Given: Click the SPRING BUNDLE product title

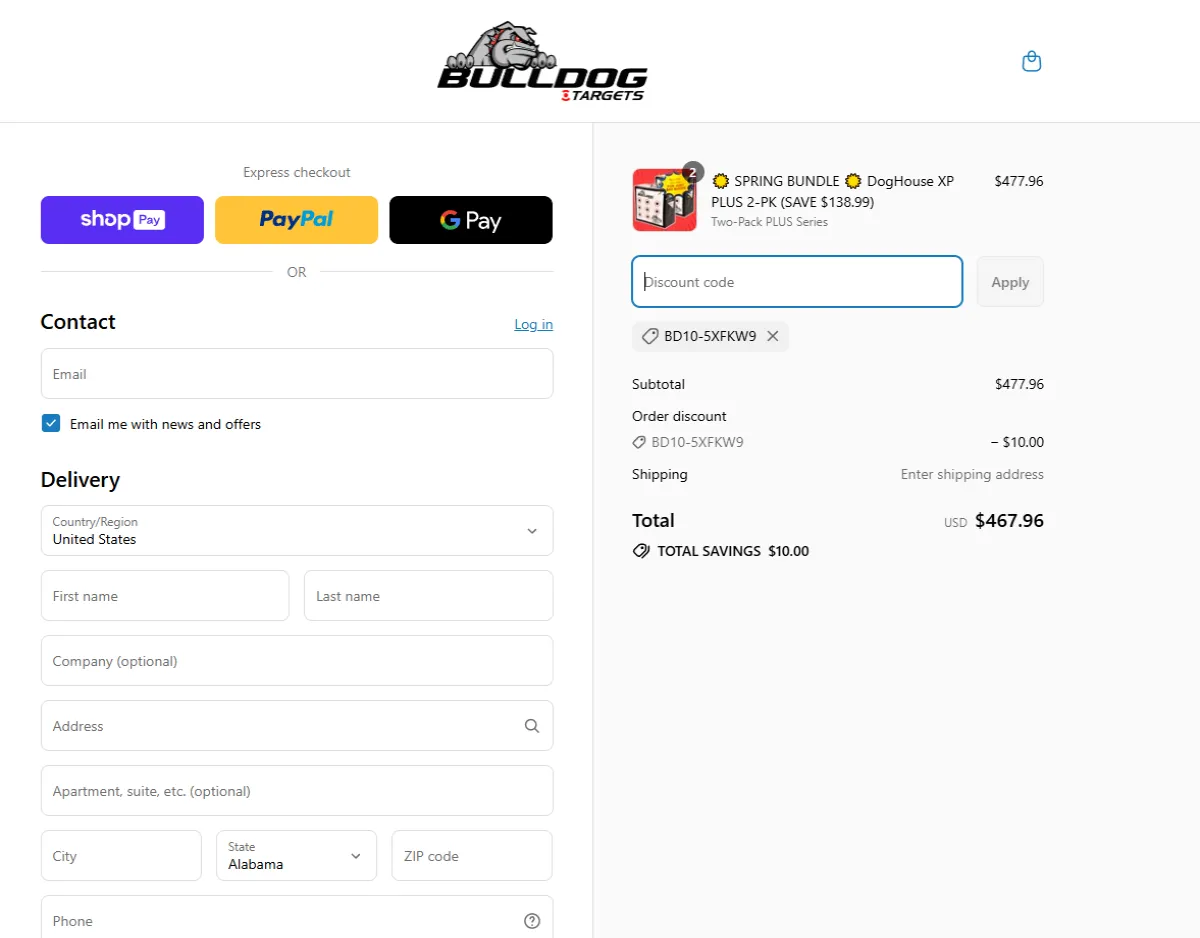Looking at the screenshot, I should [x=833, y=191].
